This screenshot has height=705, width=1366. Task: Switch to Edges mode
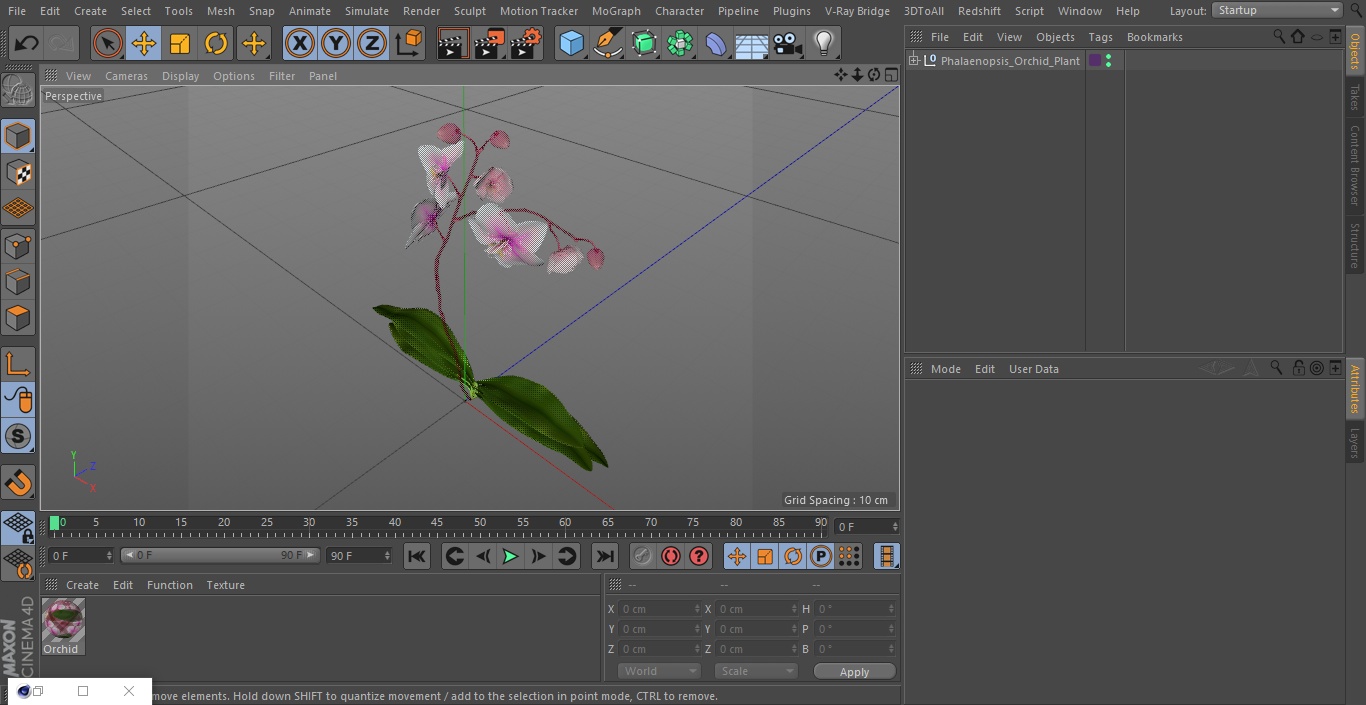18,282
